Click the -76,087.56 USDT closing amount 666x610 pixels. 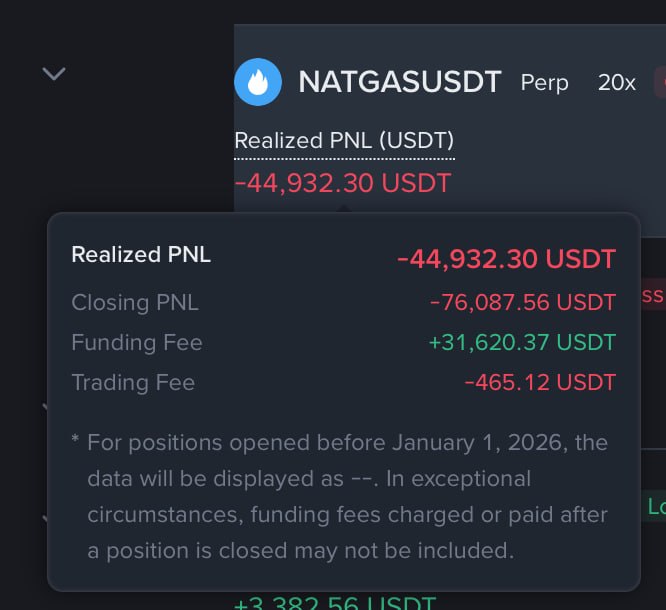[x=523, y=302]
